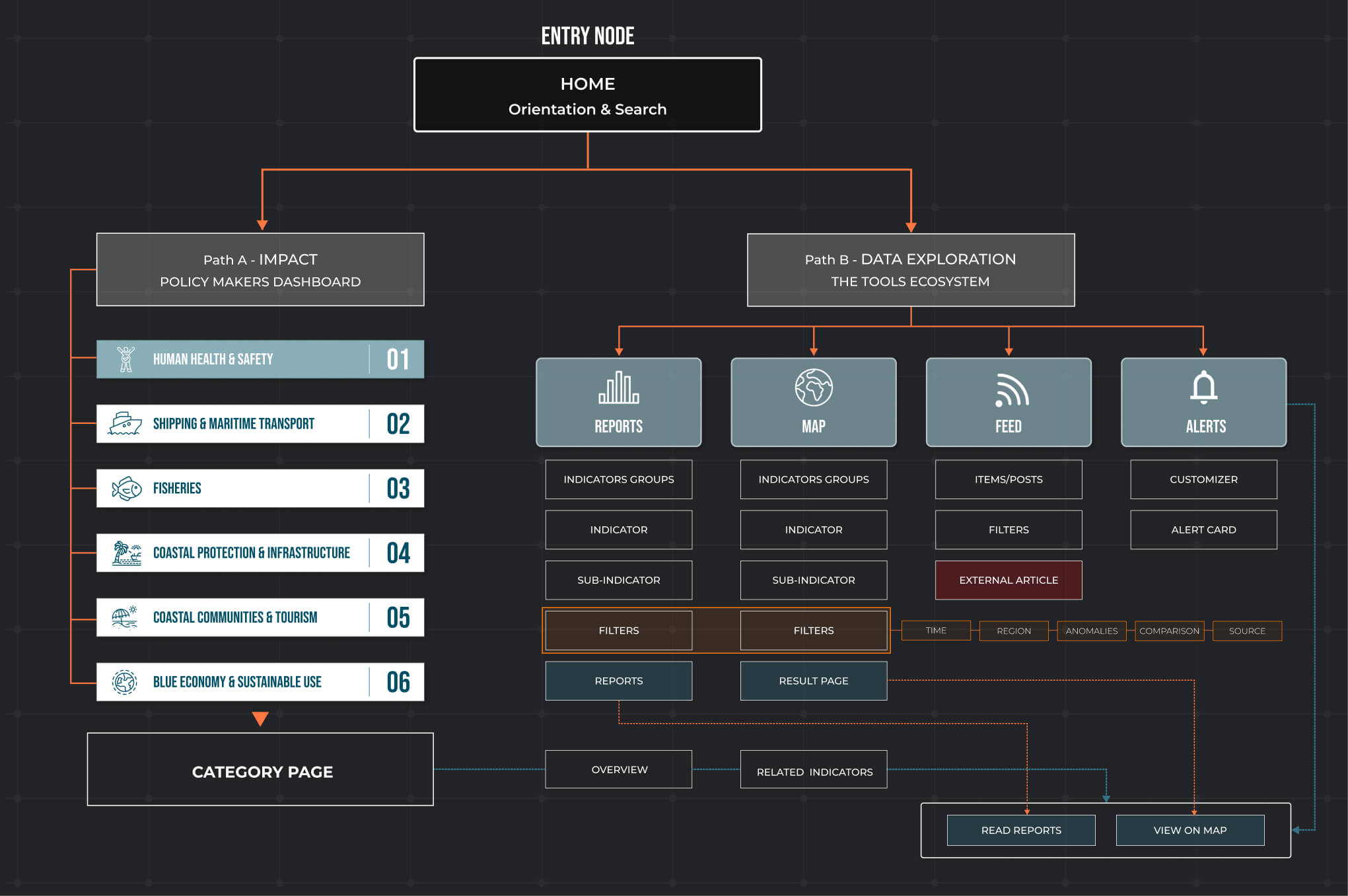Click the Fisheries fish icon
This screenshot has width=1348, height=896.
point(127,489)
